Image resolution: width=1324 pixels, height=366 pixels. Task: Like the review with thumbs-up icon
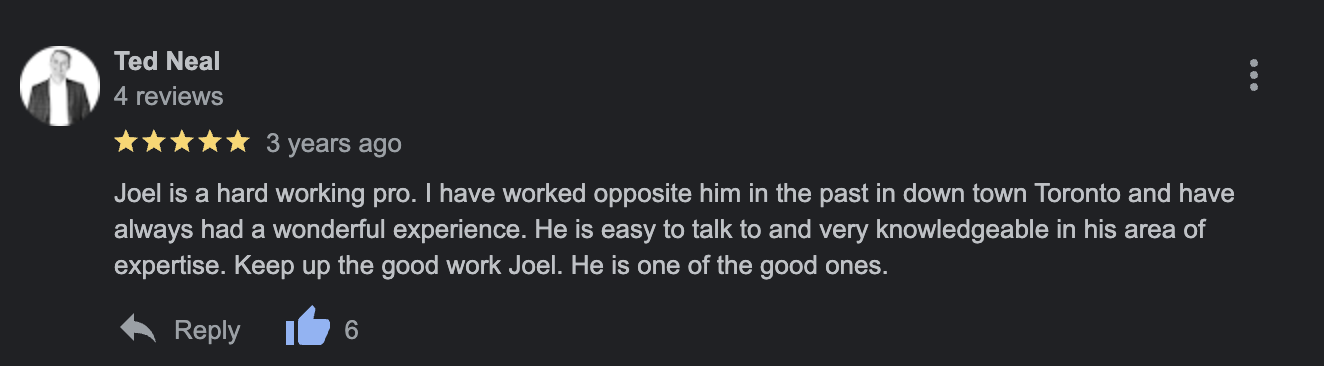[308, 327]
